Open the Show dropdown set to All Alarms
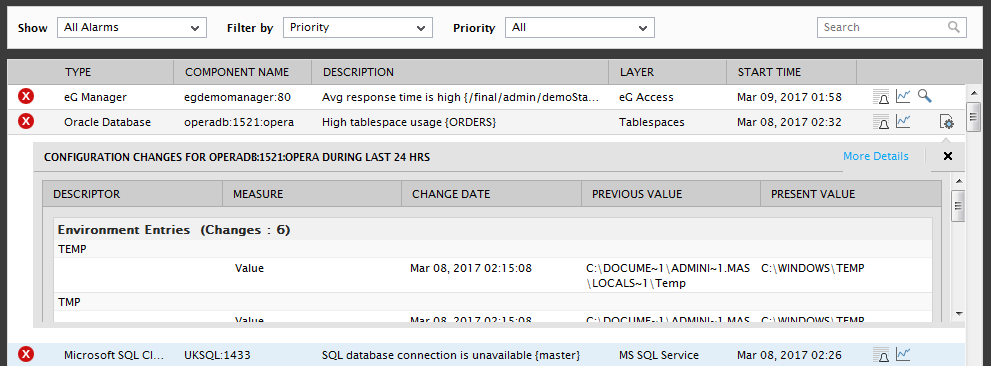 pos(131,27)
